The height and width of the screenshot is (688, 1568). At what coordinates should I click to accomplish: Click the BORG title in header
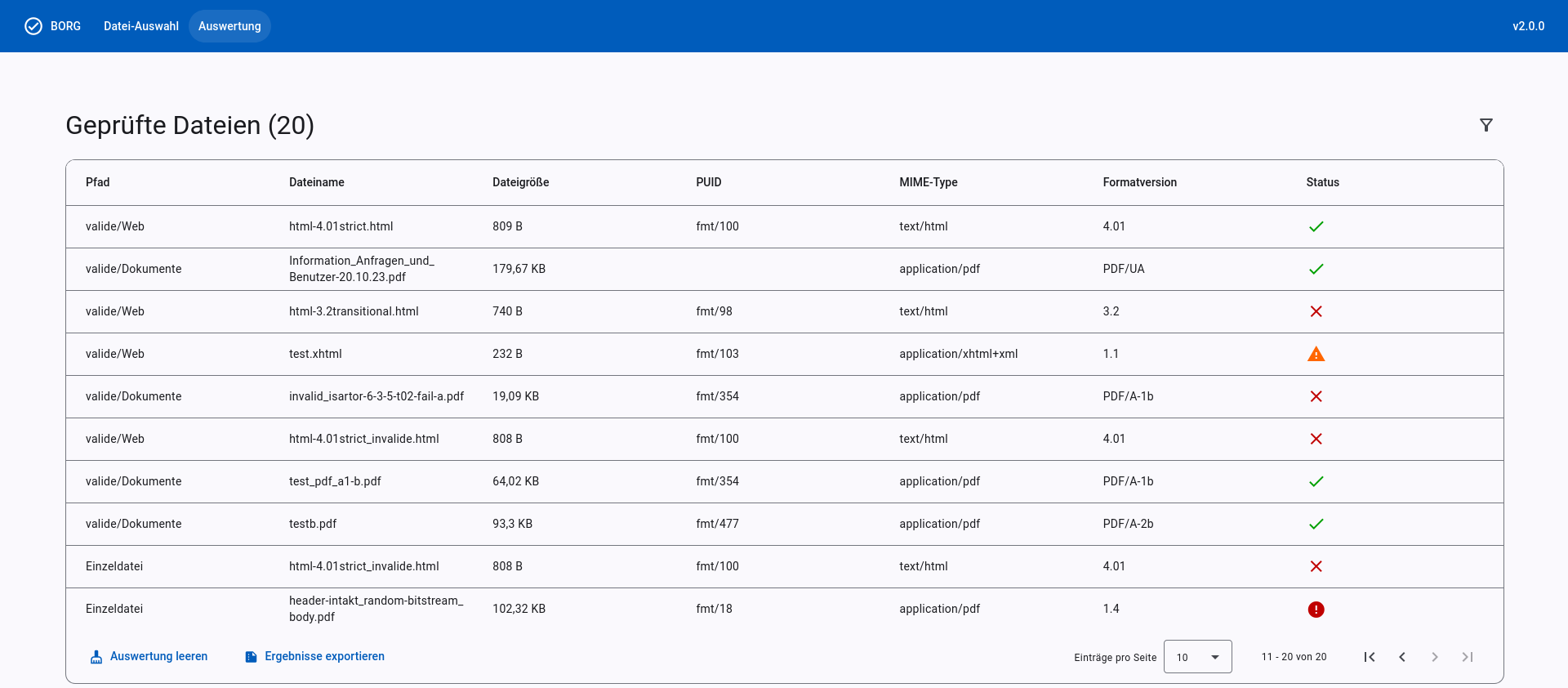[x=65, y=26]
